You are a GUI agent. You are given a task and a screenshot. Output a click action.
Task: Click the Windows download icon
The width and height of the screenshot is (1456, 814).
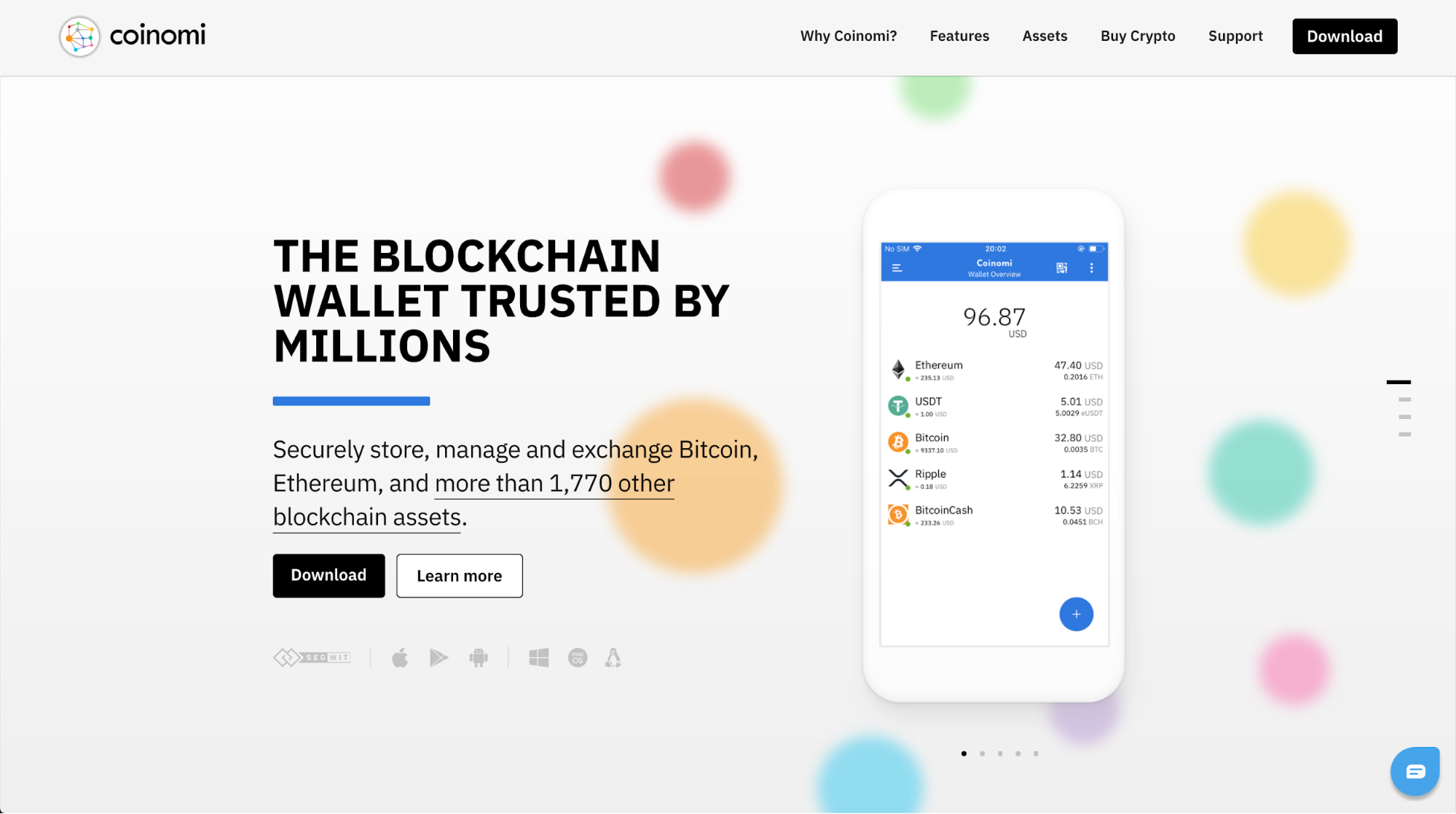pyautogui.click(x=539, y=657)
